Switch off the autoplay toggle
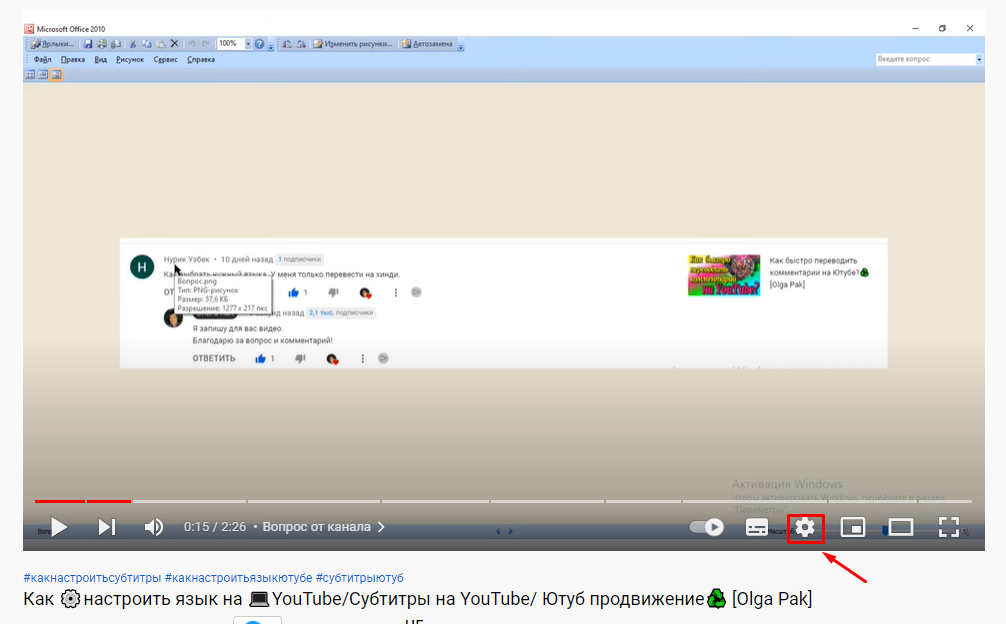1006x624 pixels. (x=706, y=527)
